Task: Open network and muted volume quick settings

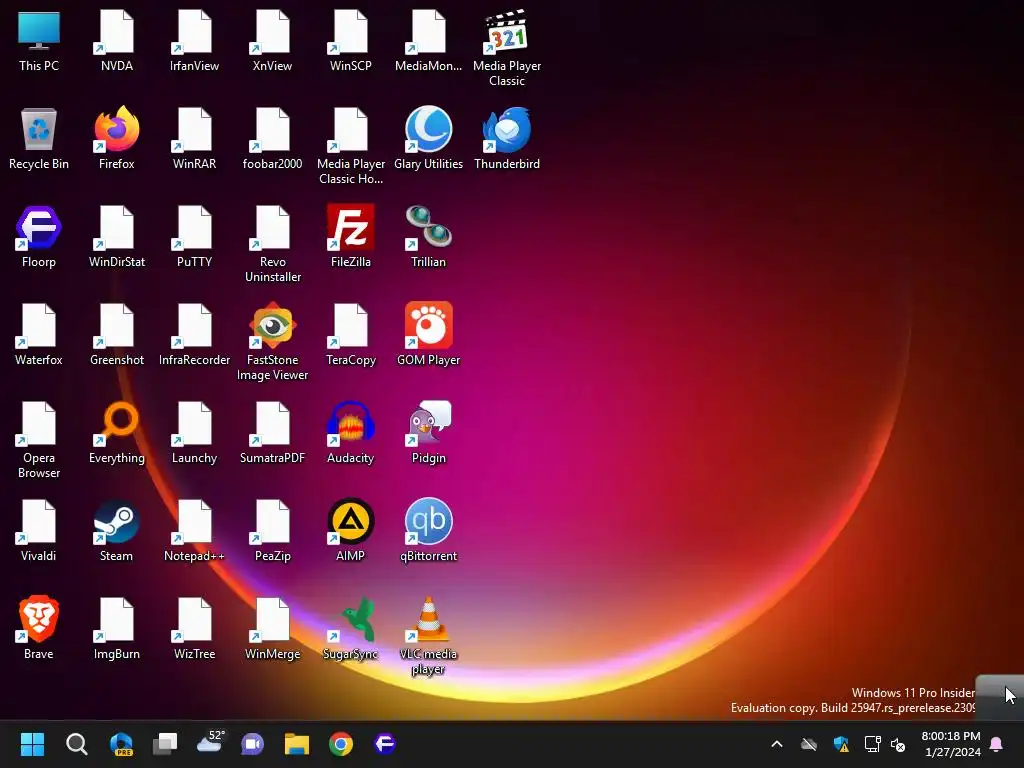Action: (x=885, y=744)
